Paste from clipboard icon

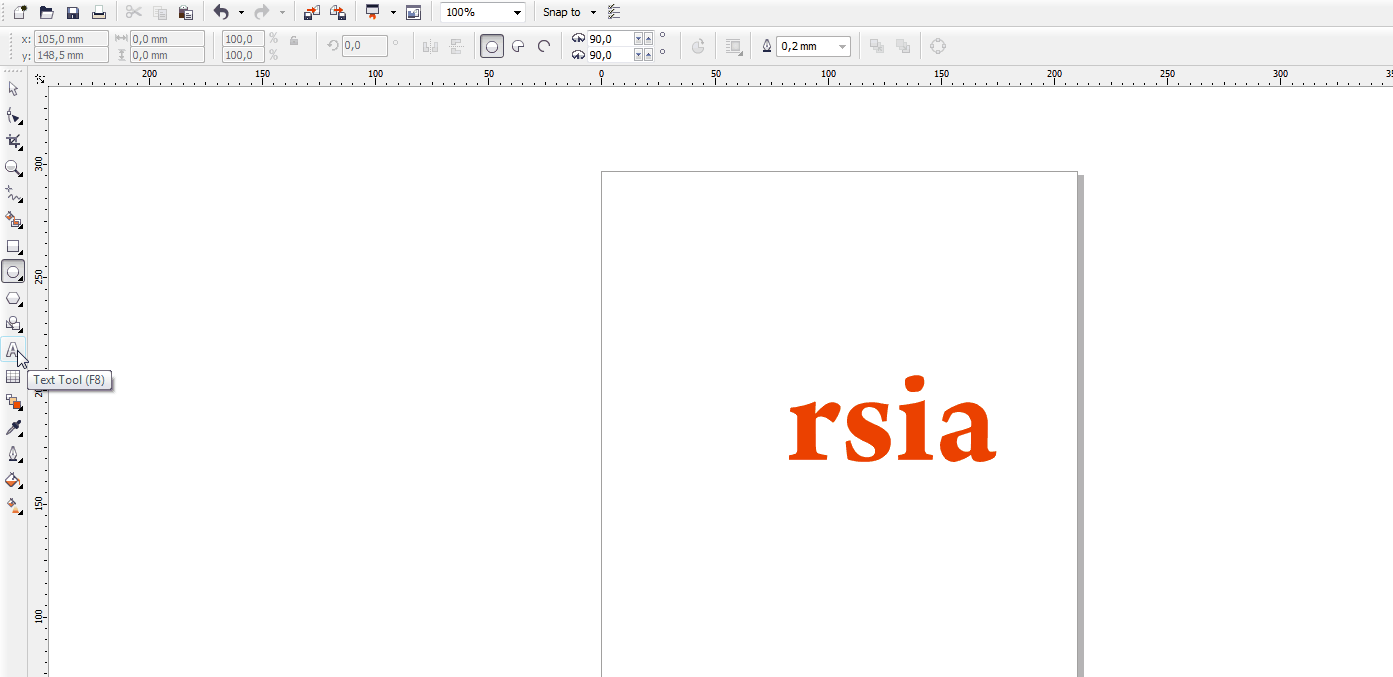[186, 12]
